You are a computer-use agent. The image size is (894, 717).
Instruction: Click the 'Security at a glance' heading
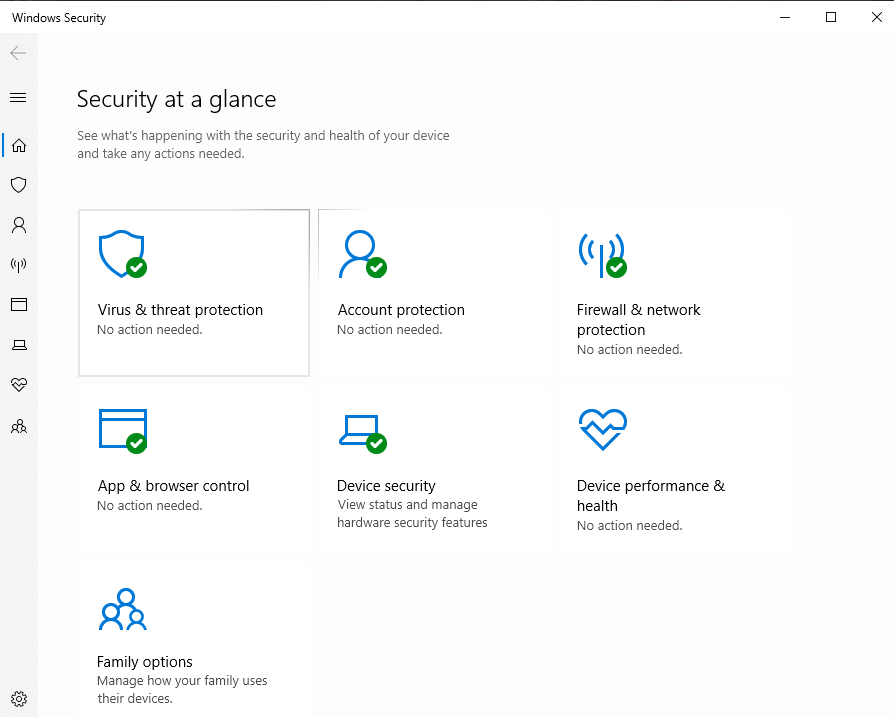[x=177, y=100]
